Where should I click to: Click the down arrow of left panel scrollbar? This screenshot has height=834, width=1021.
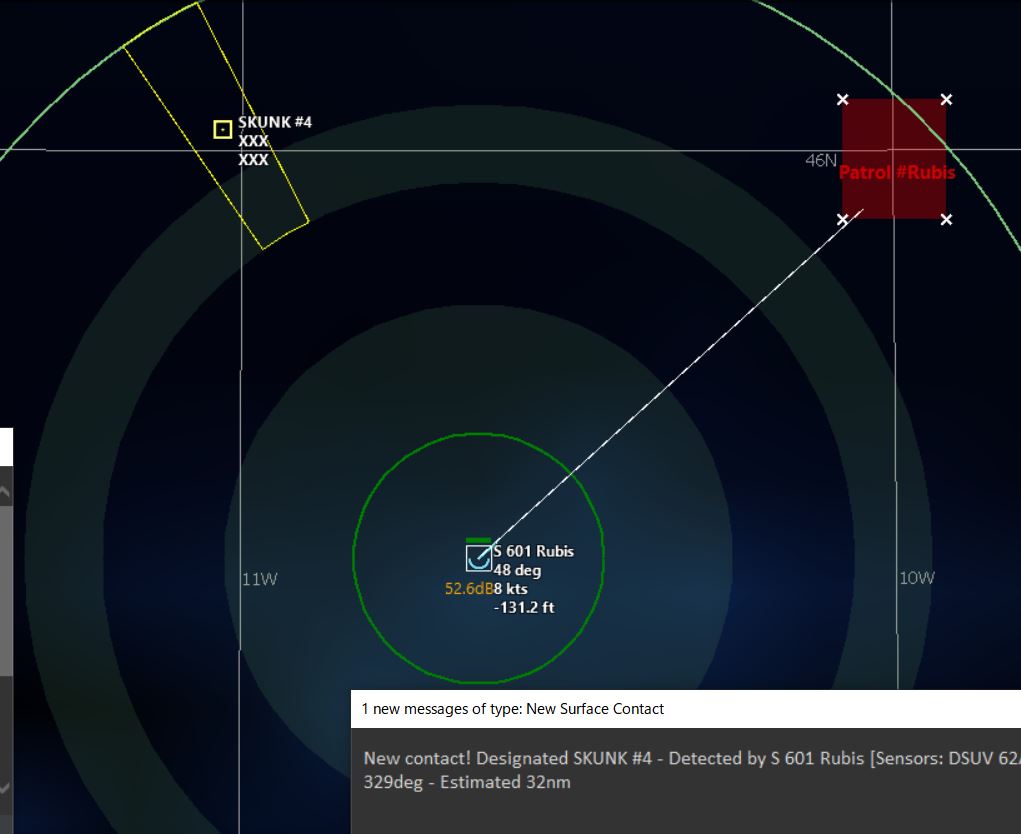5,787
